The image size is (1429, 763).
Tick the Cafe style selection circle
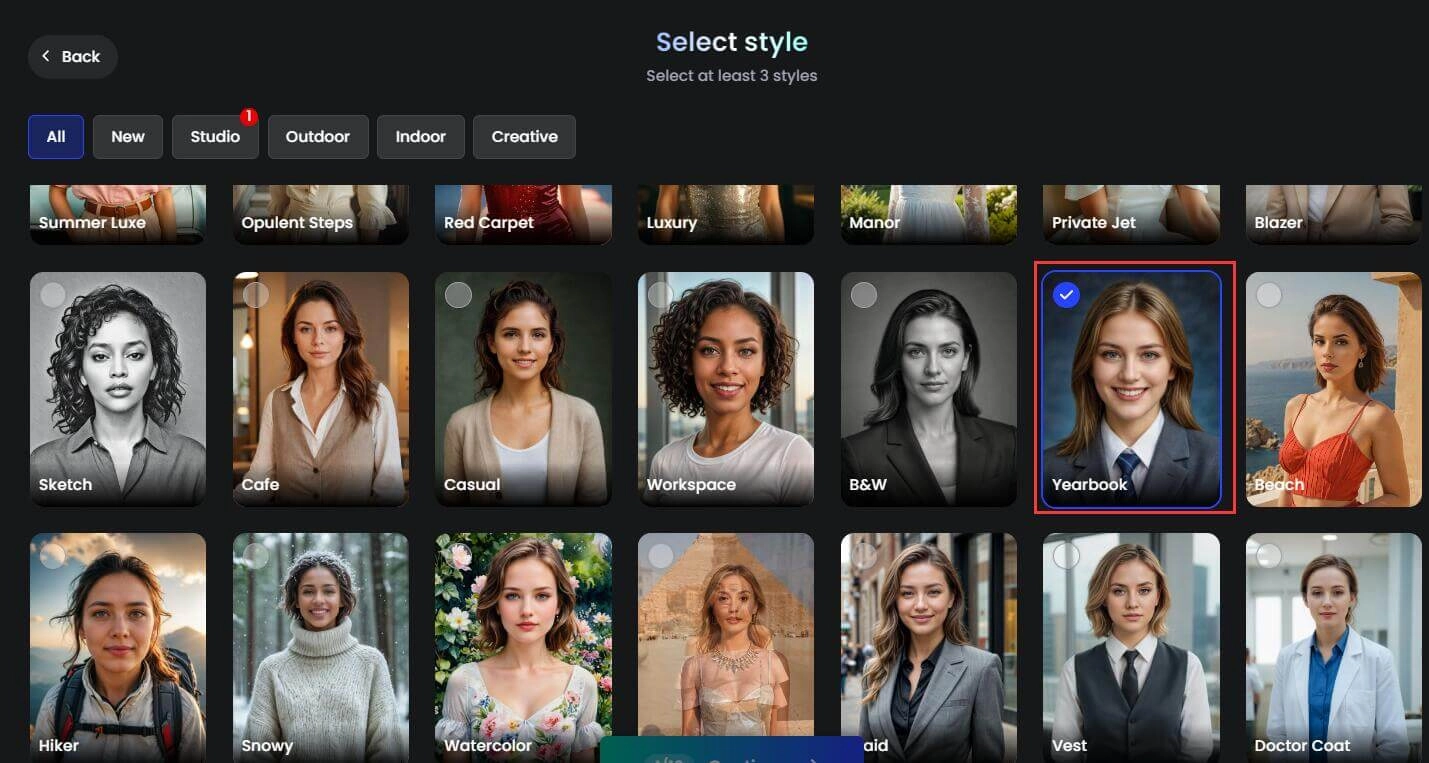(x=256, y=295)
